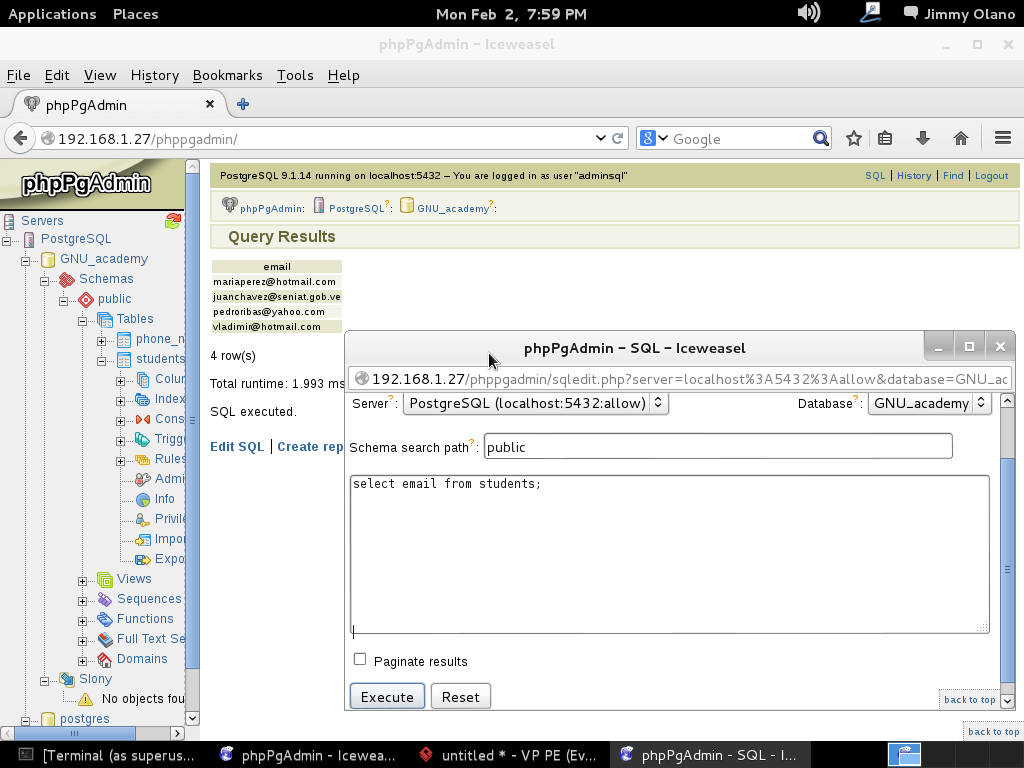The width and height of the screenshot is (1024, 768).
Task: Open the Bookmarks menu
Action: click(x=227, y=75)
